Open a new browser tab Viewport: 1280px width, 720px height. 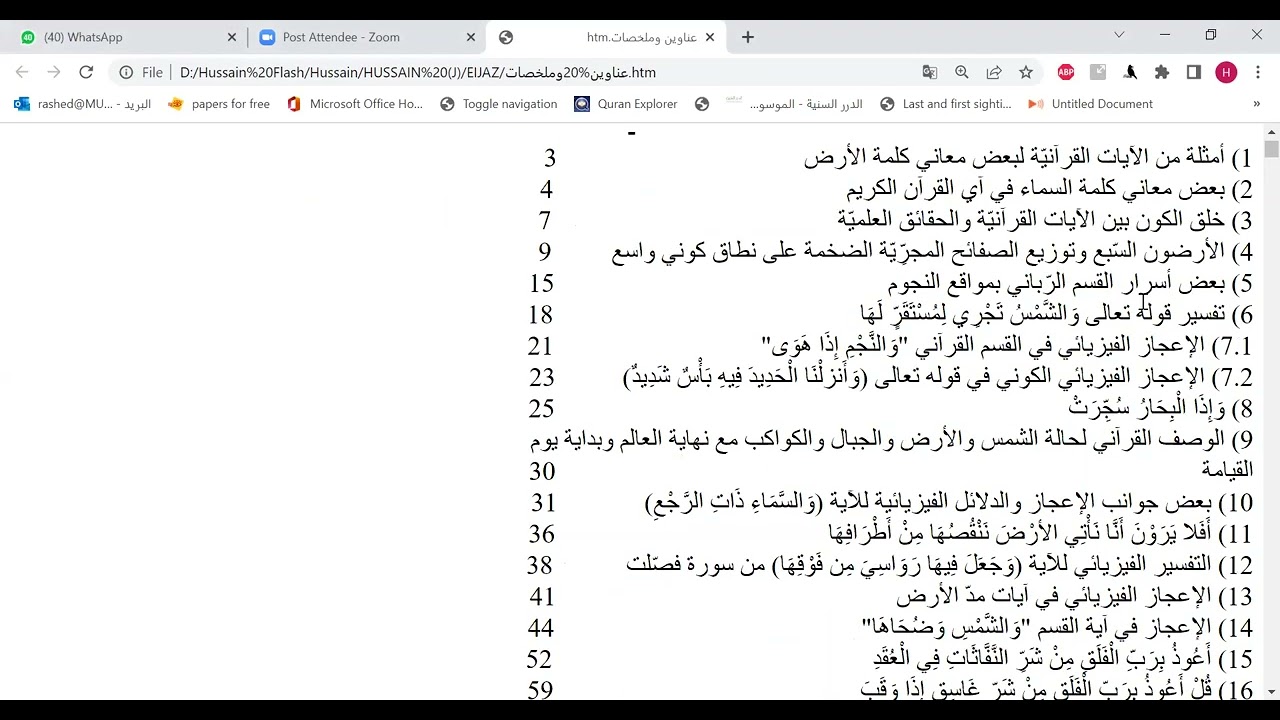click(x=748, y=37)
